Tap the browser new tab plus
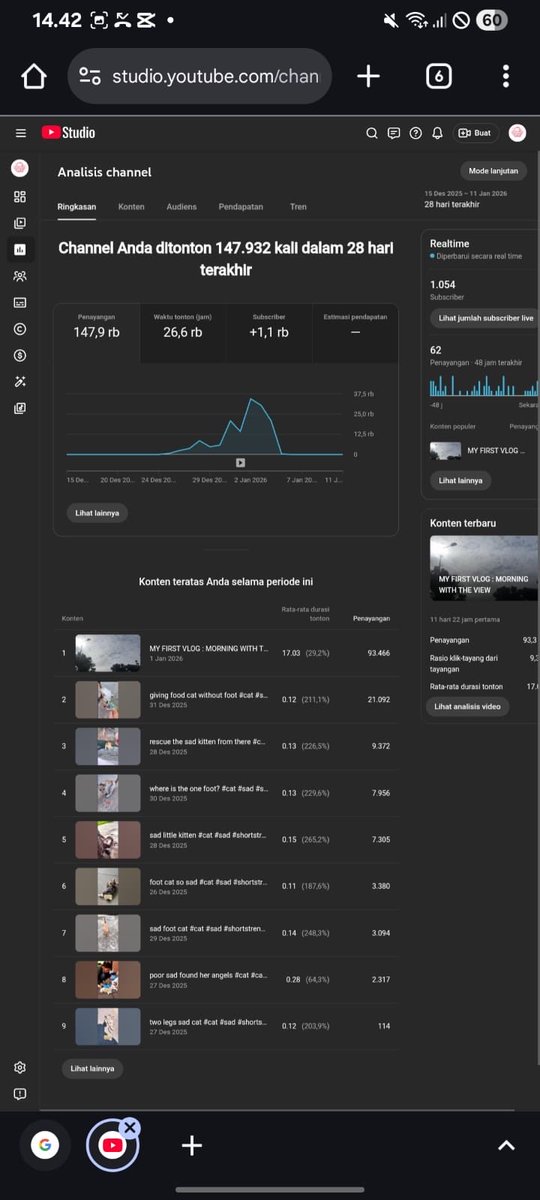 368,76
